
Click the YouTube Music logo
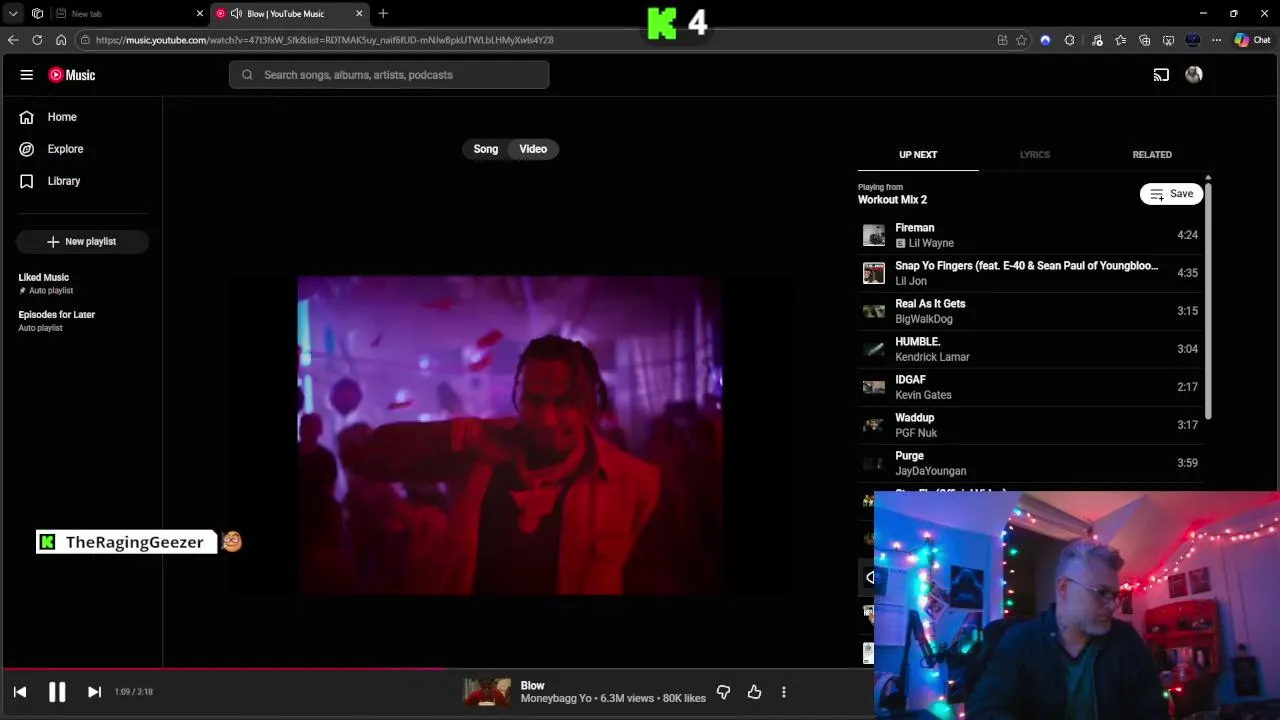point(72,75)
